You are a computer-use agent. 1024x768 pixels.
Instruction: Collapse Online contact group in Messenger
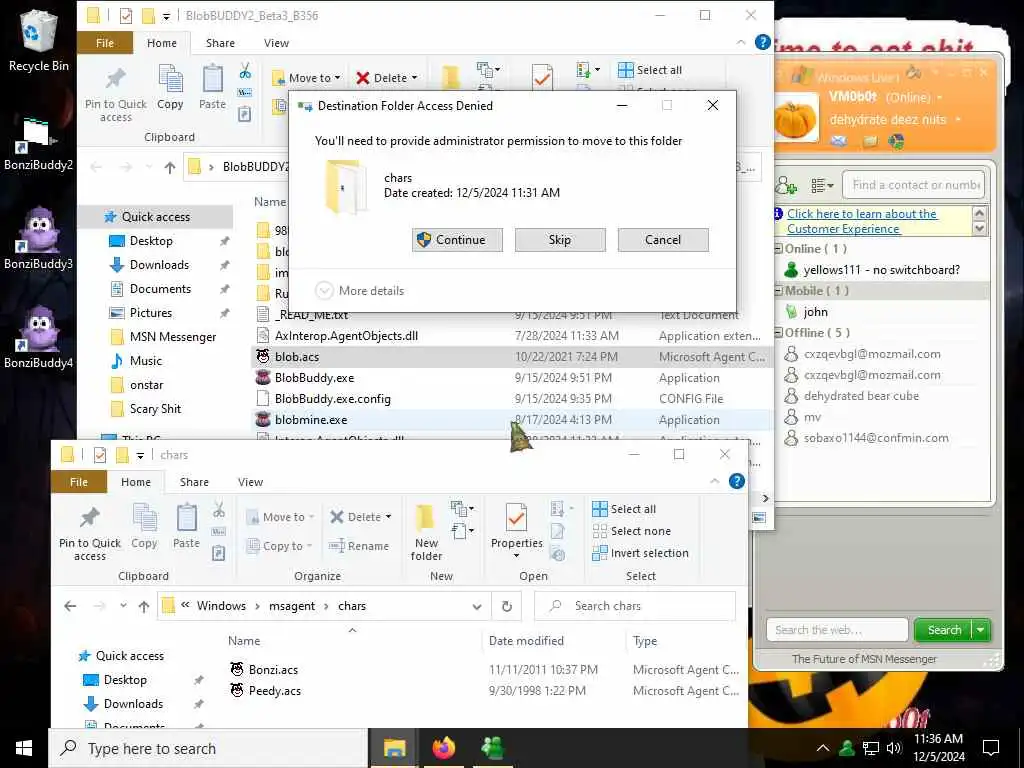pyautogui.click(x=778, y=249)
